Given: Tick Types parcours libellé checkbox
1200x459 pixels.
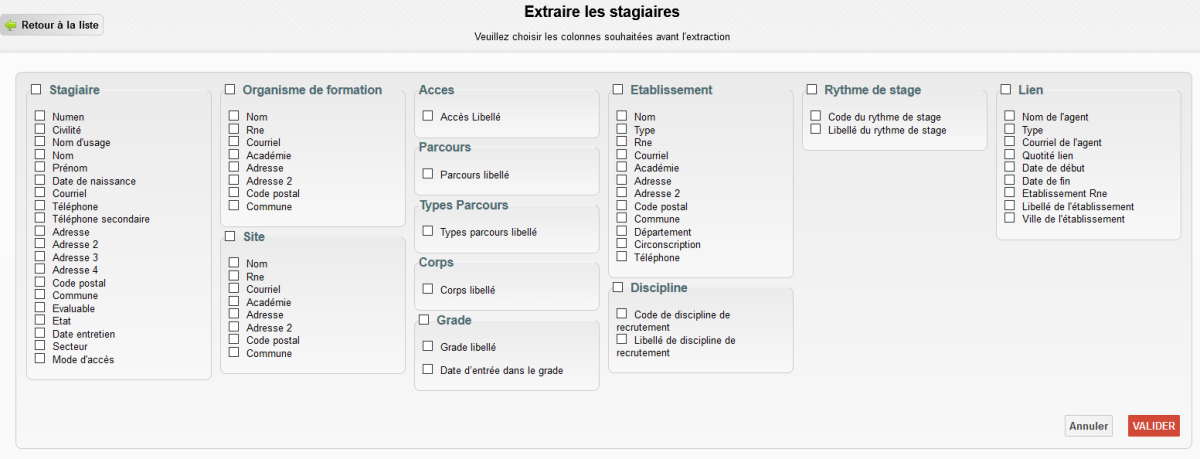Looking at the screenshot, I should pos(428,231).
